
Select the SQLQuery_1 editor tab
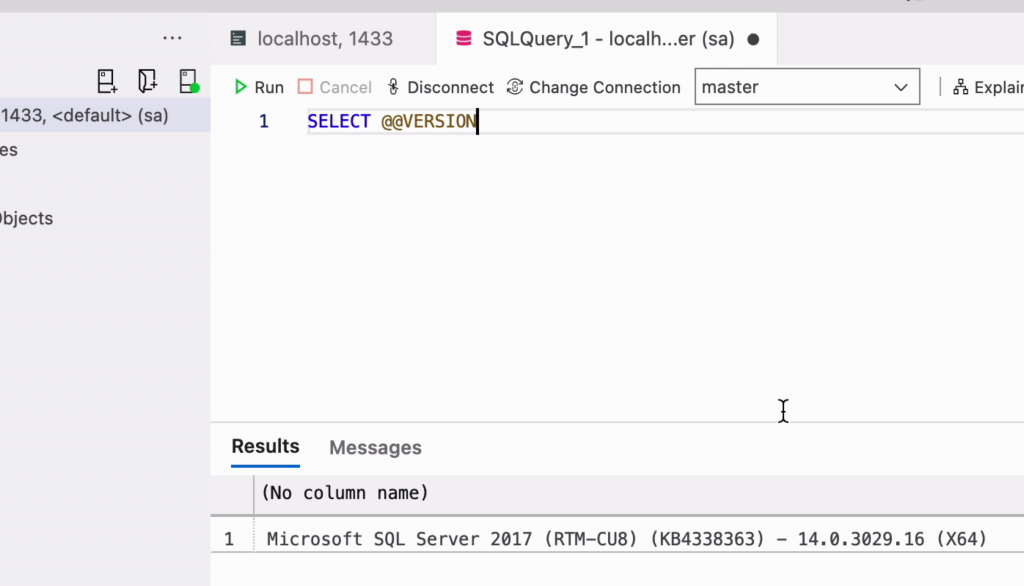pos(595,39)
